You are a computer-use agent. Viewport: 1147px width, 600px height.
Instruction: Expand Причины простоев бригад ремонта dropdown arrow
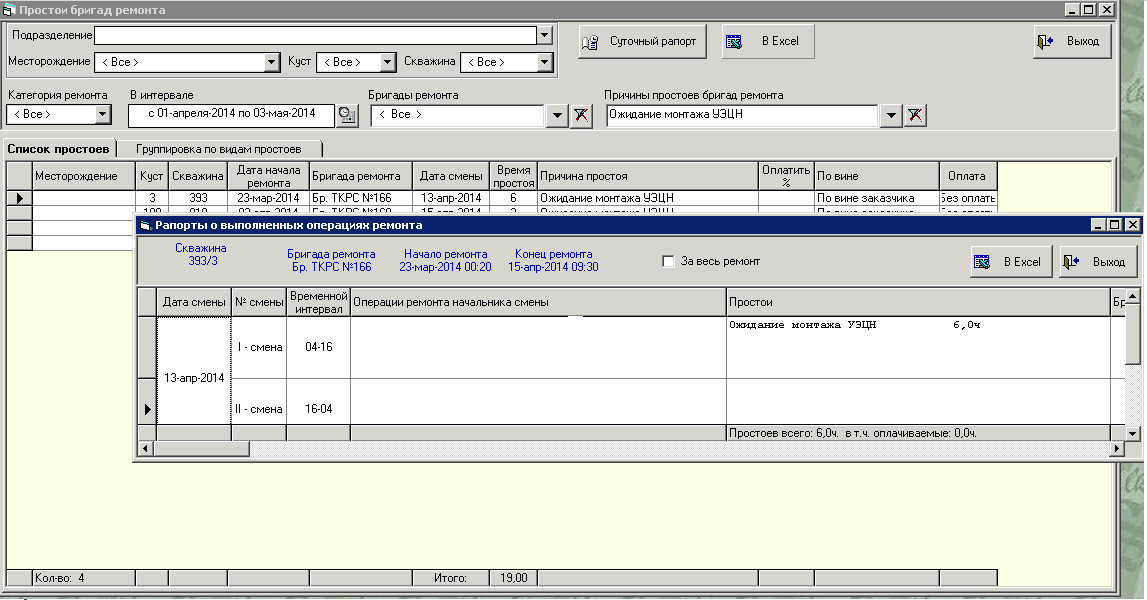tap(890, 115)
